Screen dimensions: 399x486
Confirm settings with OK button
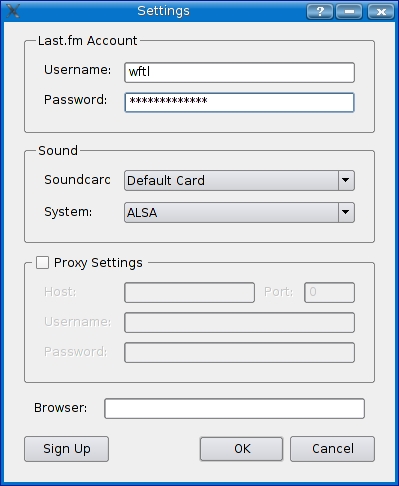pos(241,449)
